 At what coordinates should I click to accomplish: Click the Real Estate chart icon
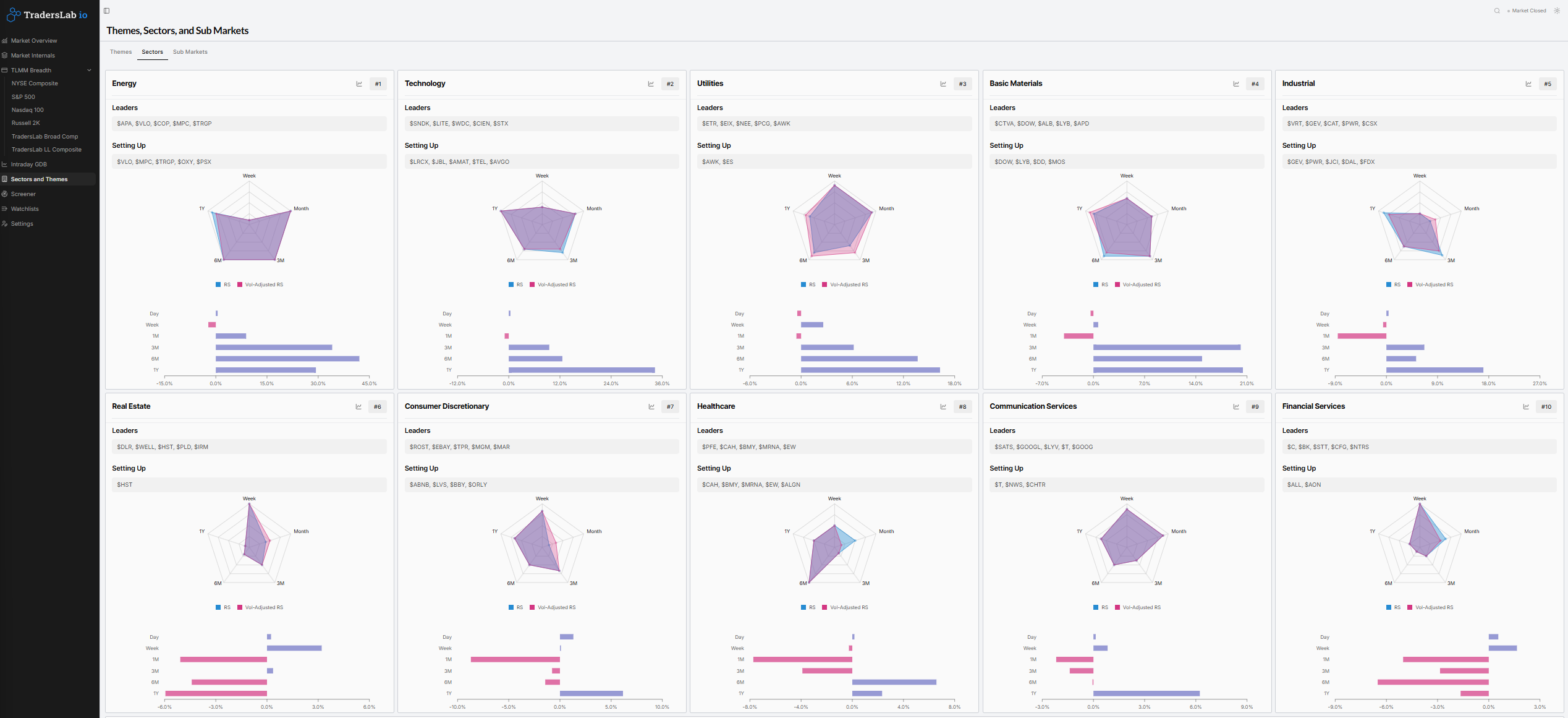pos(358,407)
